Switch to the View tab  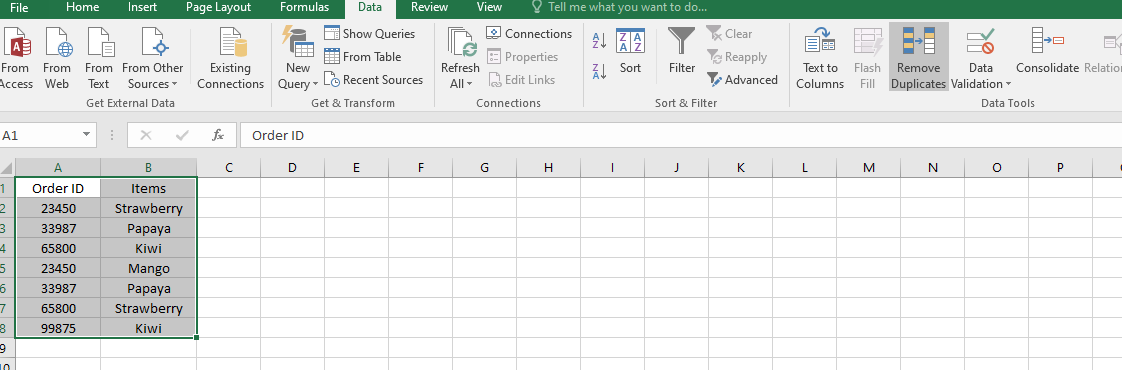click(489, 7)
